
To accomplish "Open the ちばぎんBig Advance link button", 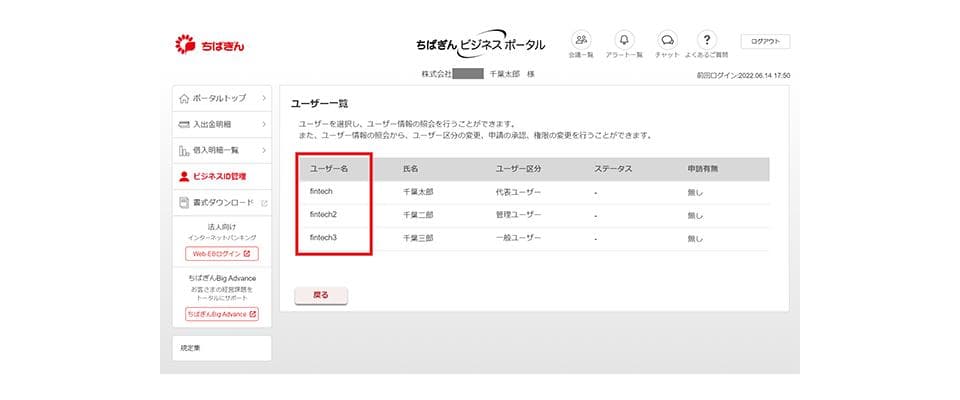I will click(x=221, y=314).
